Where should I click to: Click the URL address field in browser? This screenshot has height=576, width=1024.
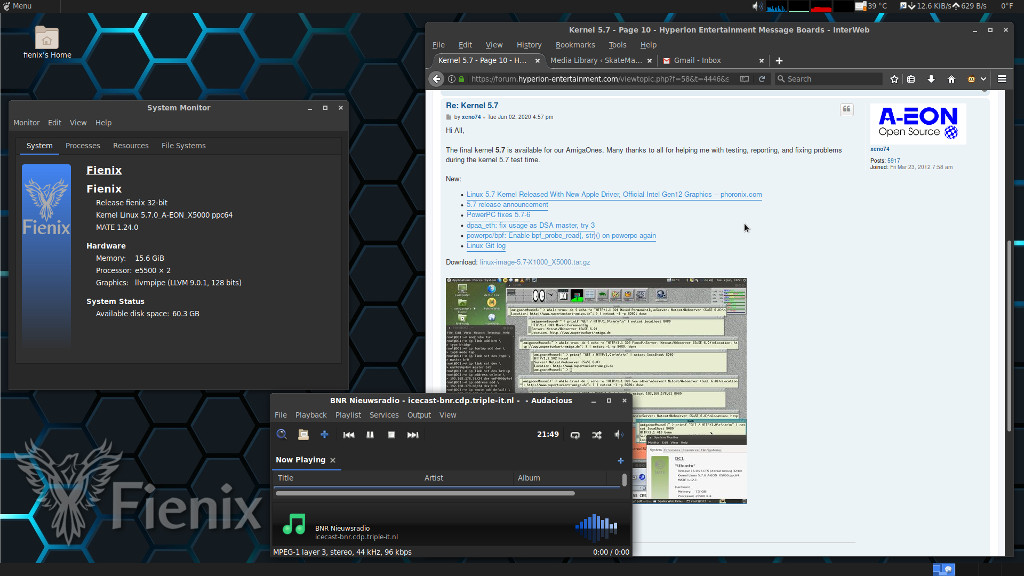click(x=600, y=79)
